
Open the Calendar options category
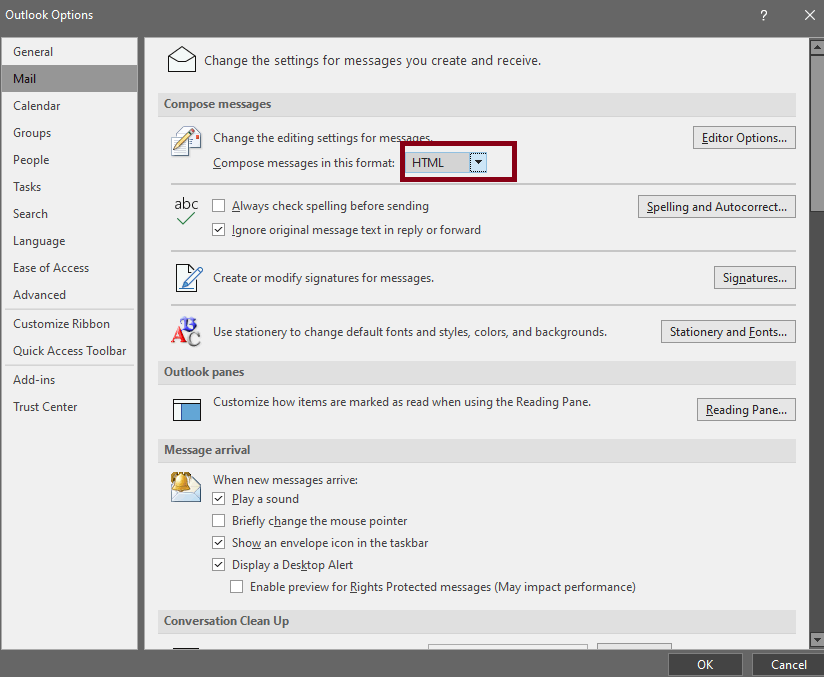click(69, 106)
